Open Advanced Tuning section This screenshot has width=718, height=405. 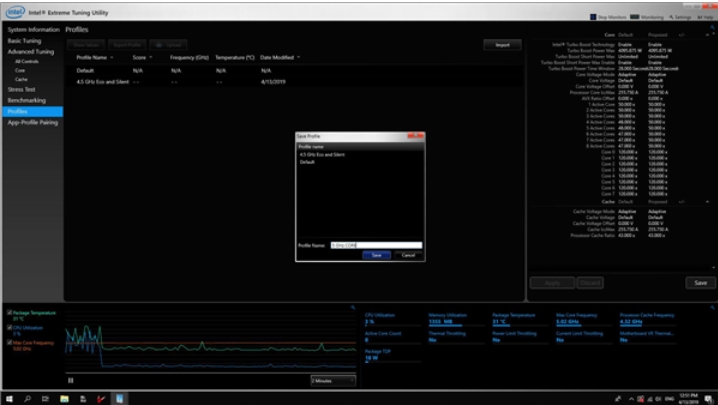[x=31, y=52]
